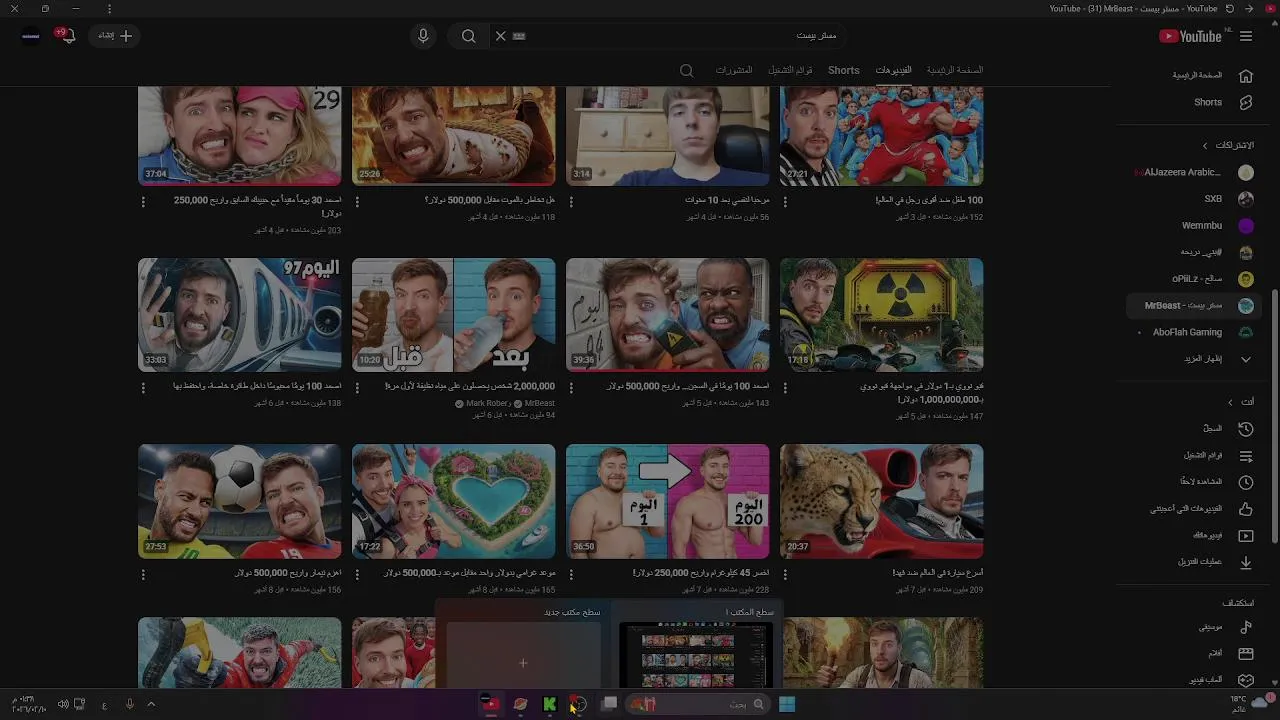Open Your videos (فيديوهاتك) in the sidebar
This screenshot has height=720, width=1280.
point(1196,536)
